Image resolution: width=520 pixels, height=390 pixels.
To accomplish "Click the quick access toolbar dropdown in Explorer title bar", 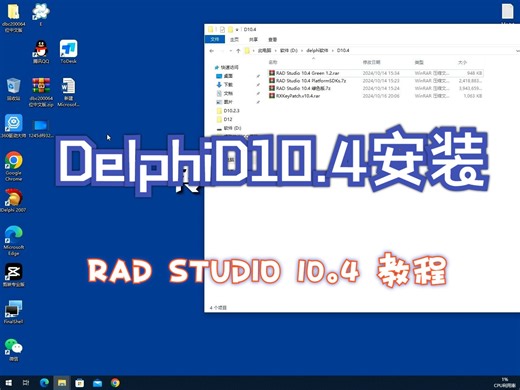I will click(x=237, y=30).
